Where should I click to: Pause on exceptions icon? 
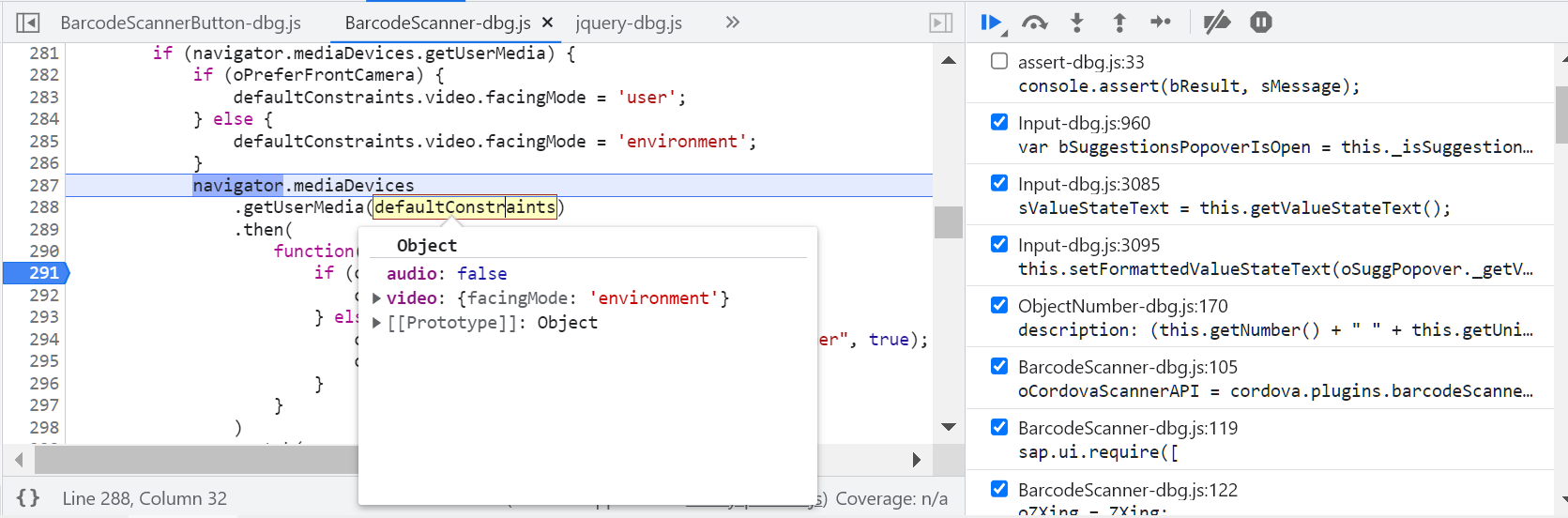click(x=1261, y=23)
